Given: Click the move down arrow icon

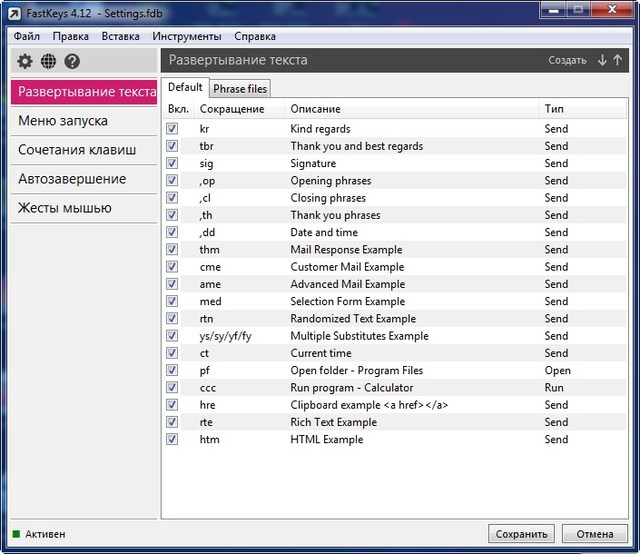Looking at the screenshot, I should tap(602, 60).
